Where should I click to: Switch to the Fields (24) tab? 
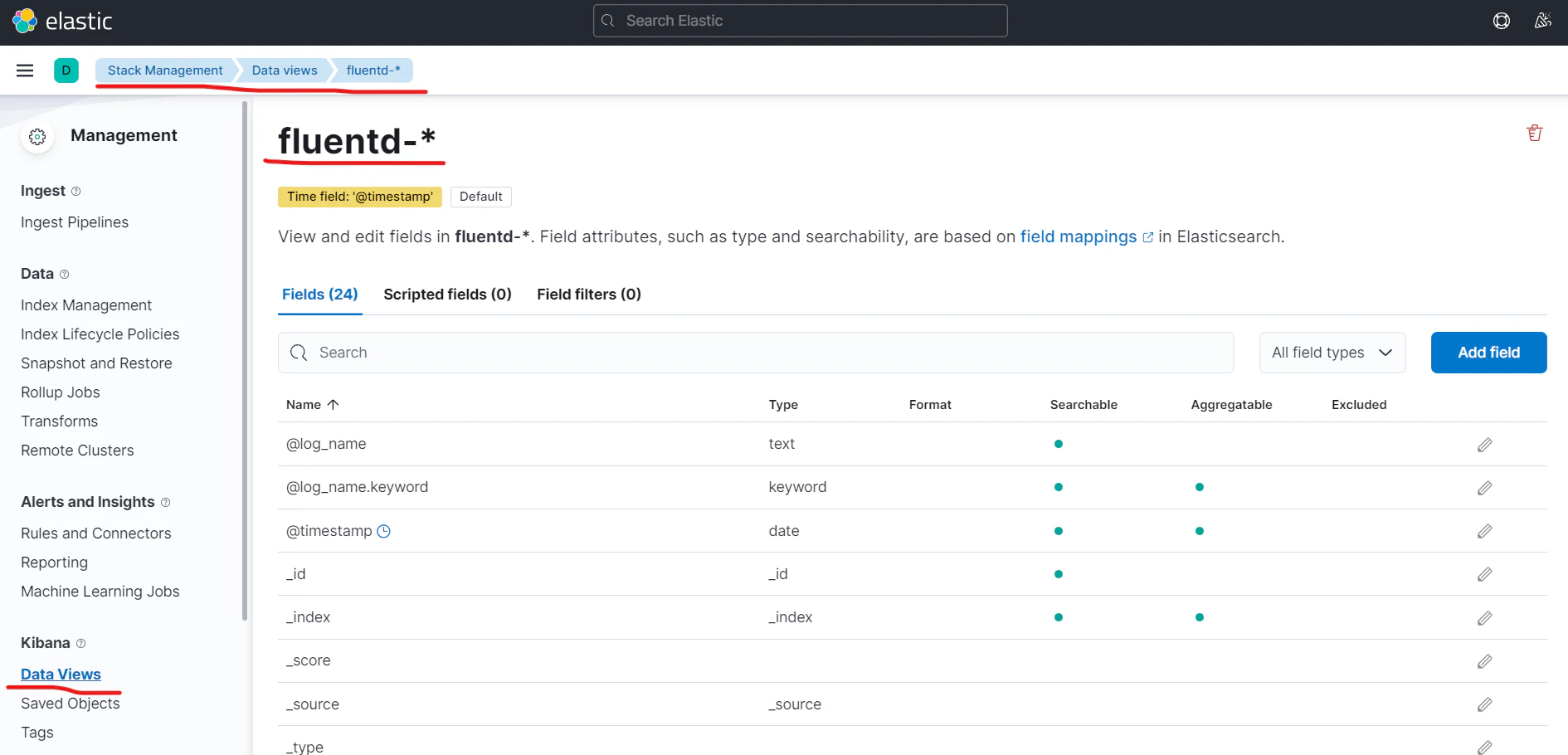click(319, 295)
